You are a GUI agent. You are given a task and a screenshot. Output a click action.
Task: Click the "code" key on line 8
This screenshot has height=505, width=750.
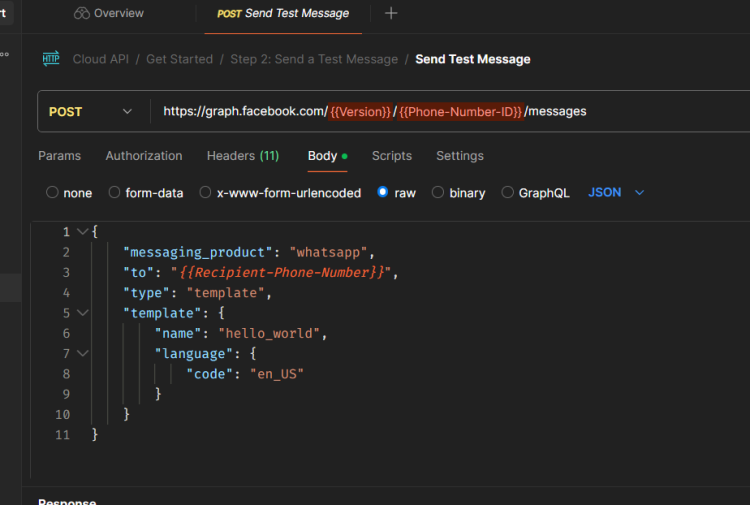[210, 374]
